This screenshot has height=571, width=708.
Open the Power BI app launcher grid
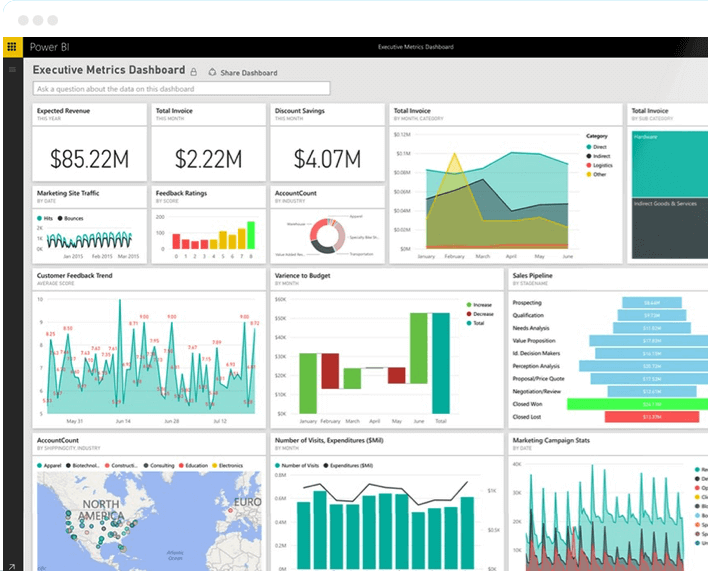[12, 47]
